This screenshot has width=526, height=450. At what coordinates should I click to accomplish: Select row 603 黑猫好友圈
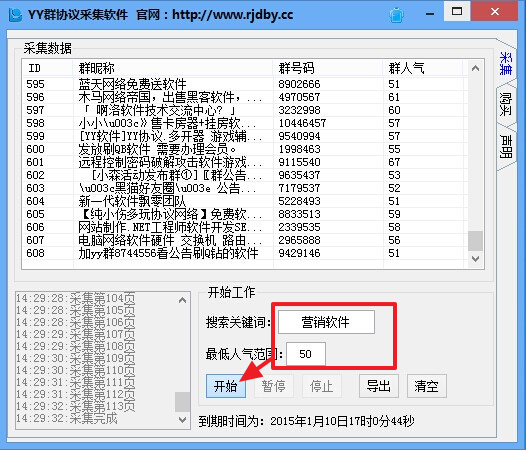[245, 188]
